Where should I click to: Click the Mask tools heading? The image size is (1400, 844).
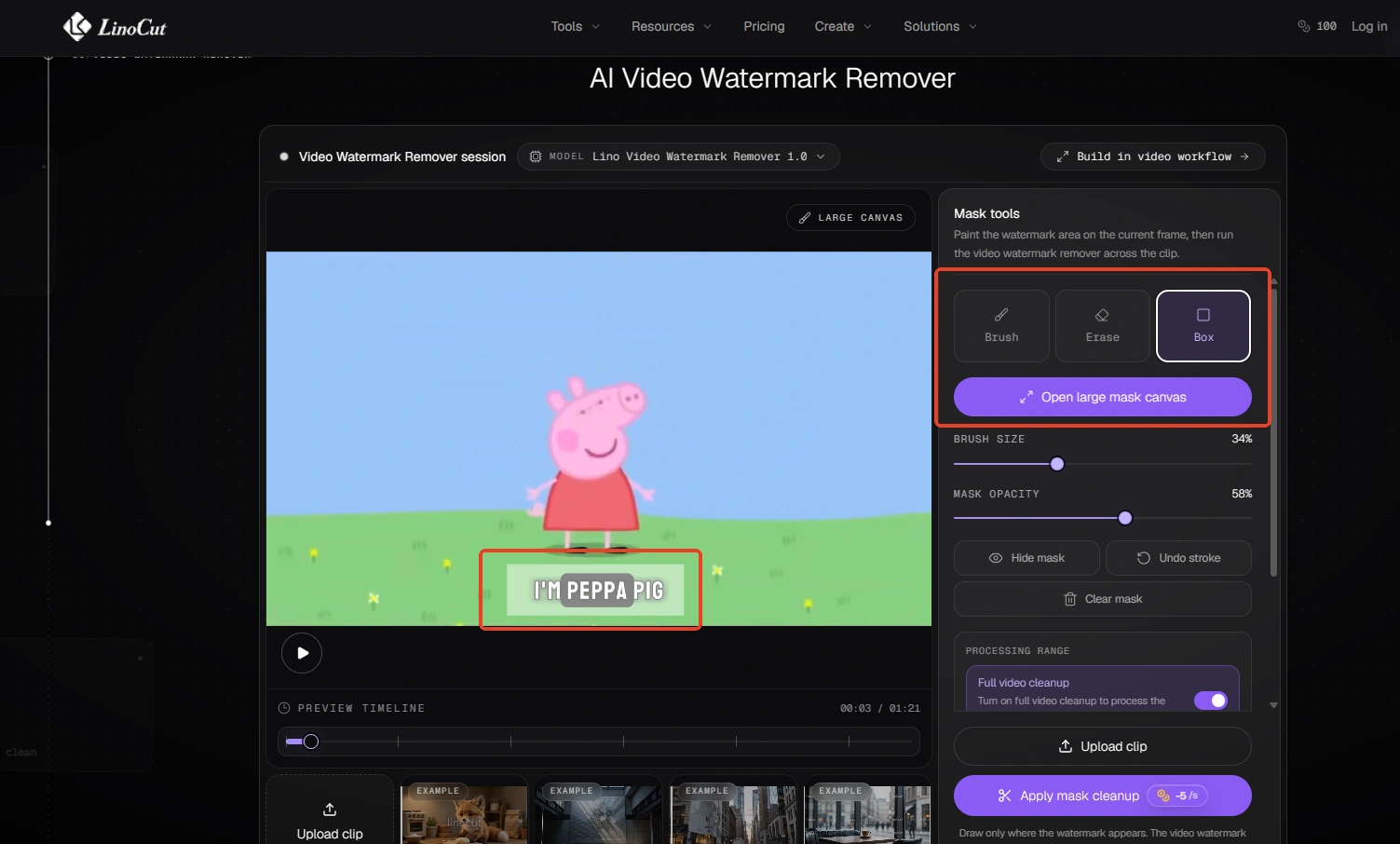point(986,213)
